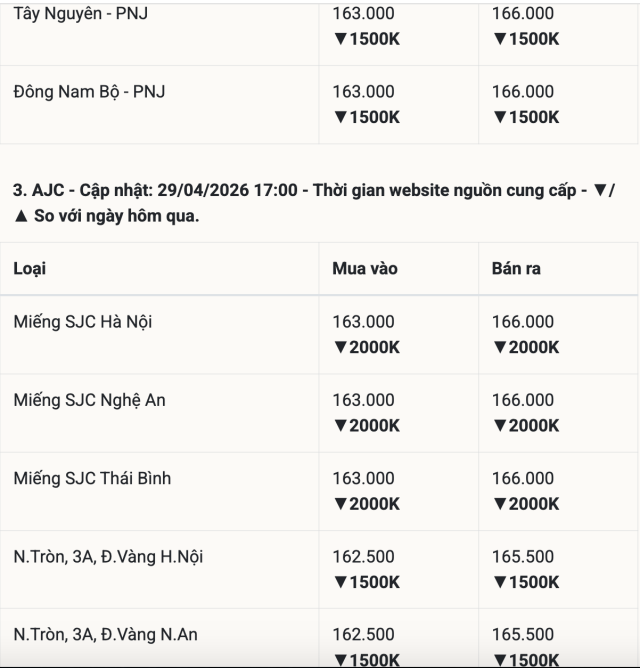This screenshot has width=640, height=668.
Task: Select the Mua vào column header
Action: (365, 269)
